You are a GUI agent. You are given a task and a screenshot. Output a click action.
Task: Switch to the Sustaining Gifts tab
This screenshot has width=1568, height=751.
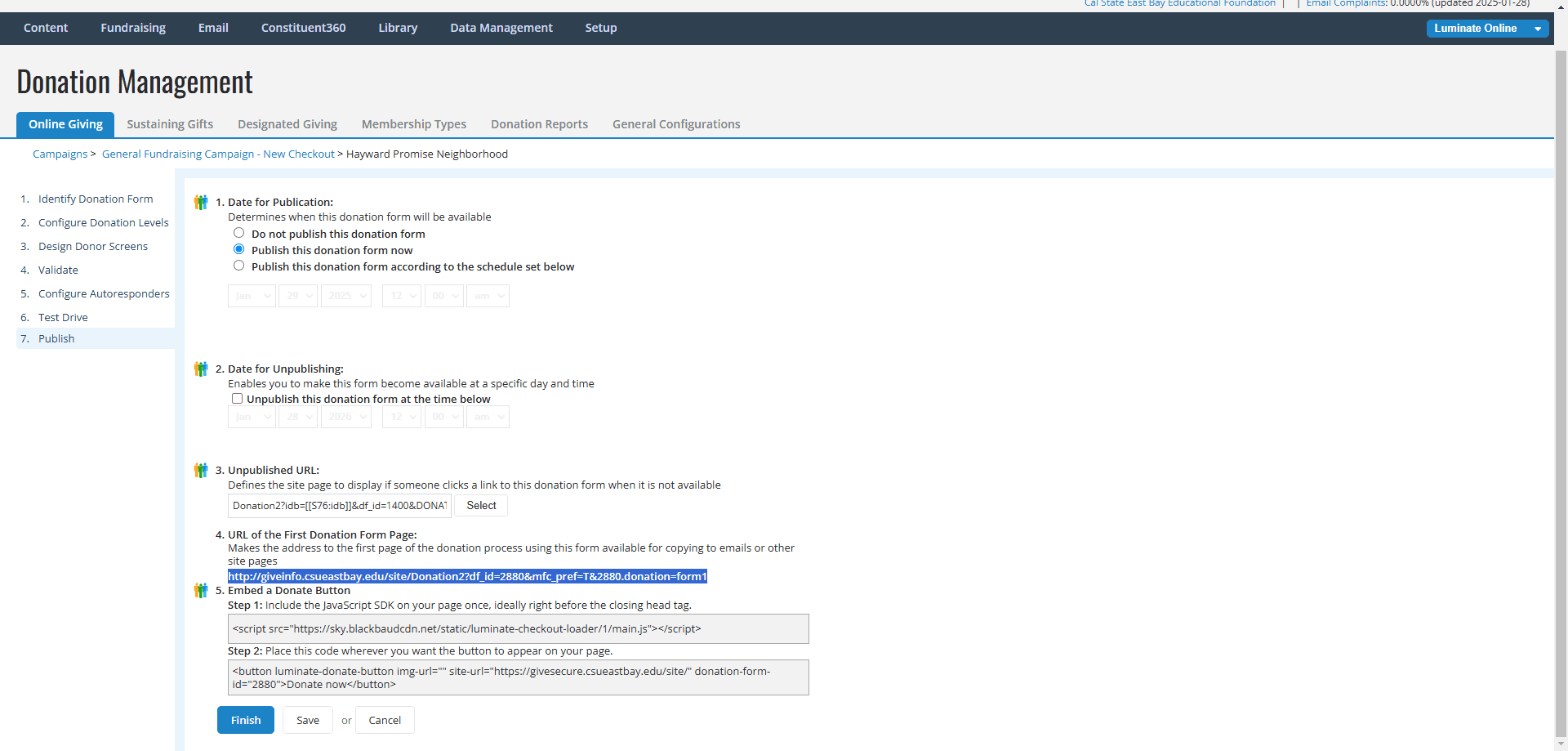click(x=170, y=124)
